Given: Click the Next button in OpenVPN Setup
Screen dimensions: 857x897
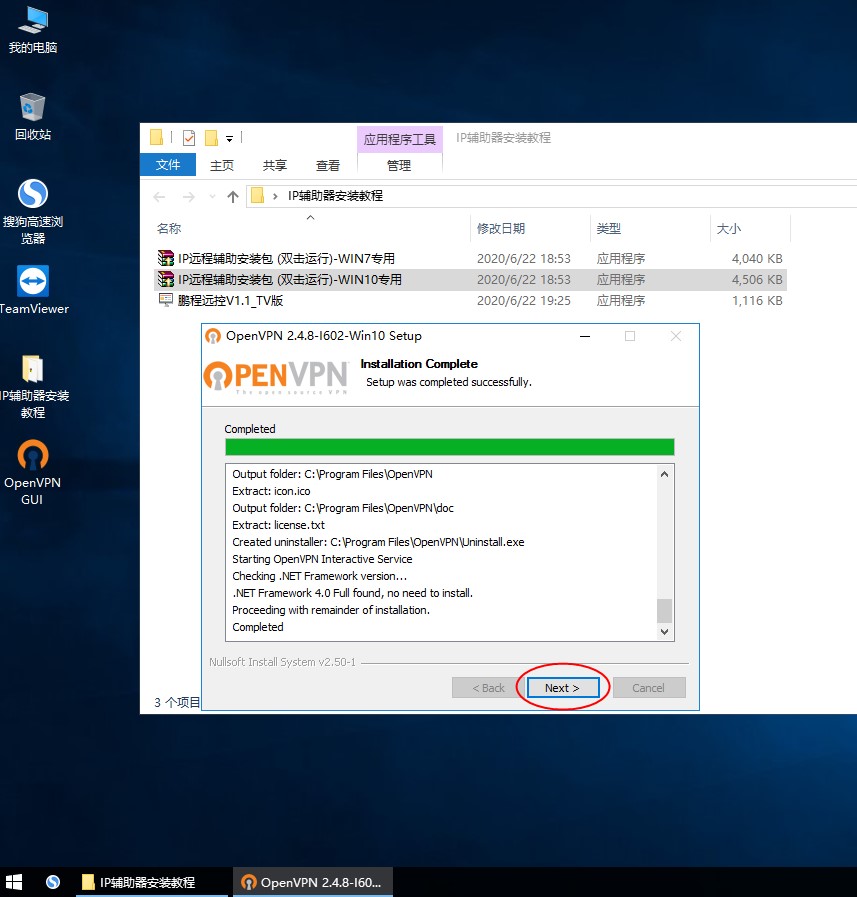Looking at the screenshot, I should 562,688.
